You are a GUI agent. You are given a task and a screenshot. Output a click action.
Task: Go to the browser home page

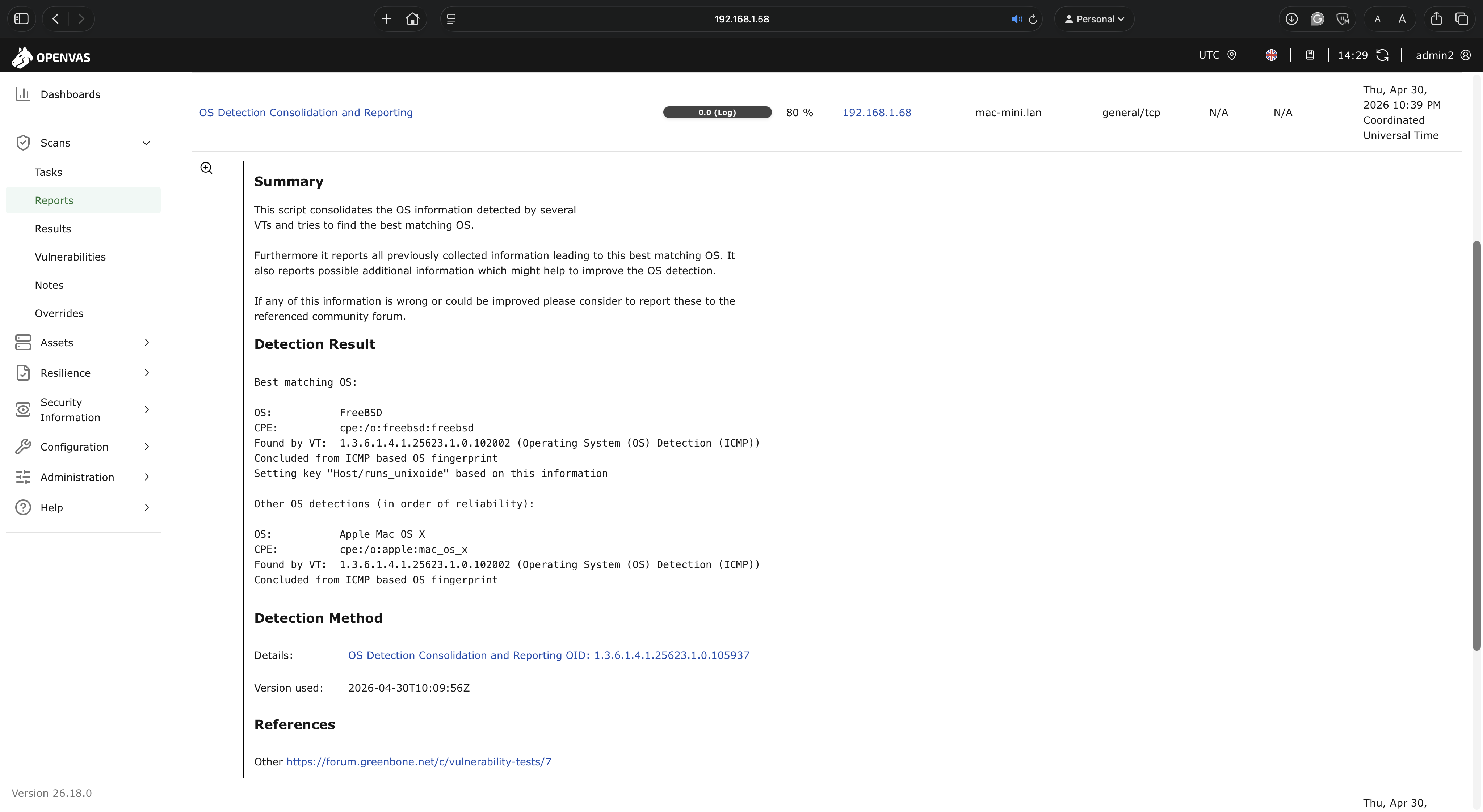[412, 19]
